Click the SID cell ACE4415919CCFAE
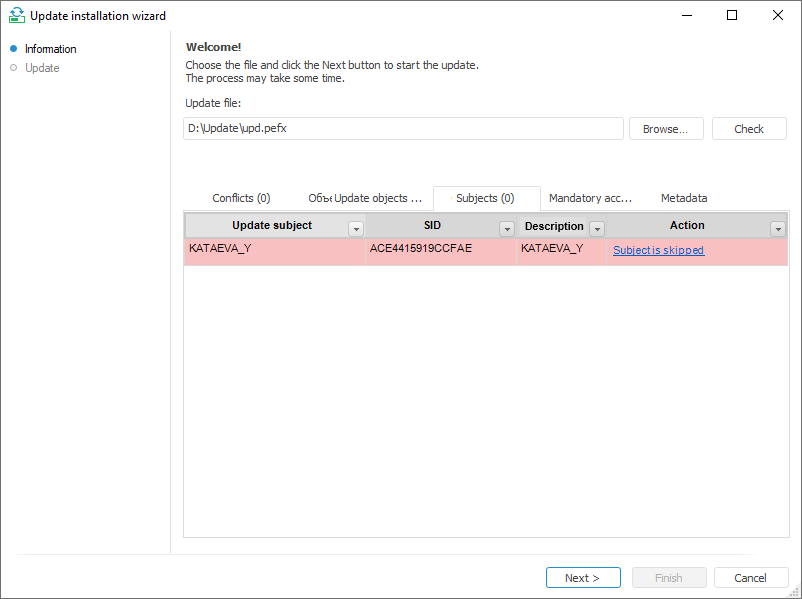Screen dimensions: 802x599 (420, 248)
